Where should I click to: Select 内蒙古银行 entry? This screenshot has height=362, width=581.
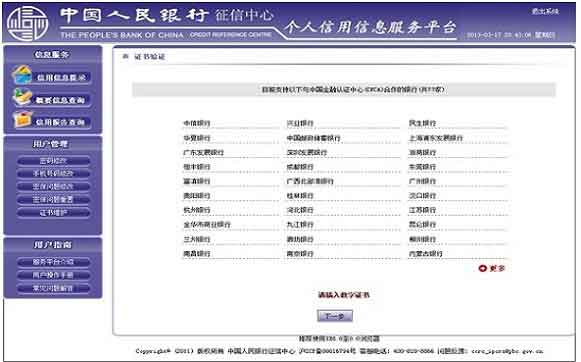(x=426, y=254)
